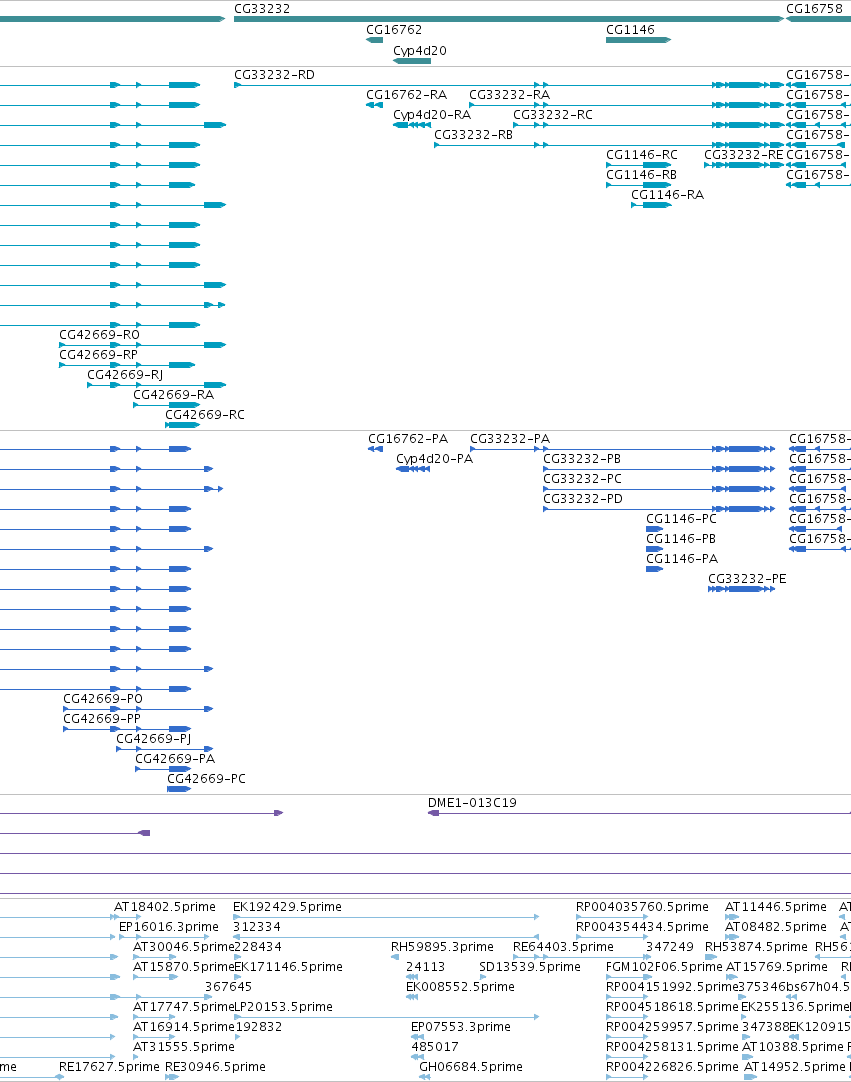Click protein CG33232-PE
This screenshot has width=851, height=1082.
point(741,589)
